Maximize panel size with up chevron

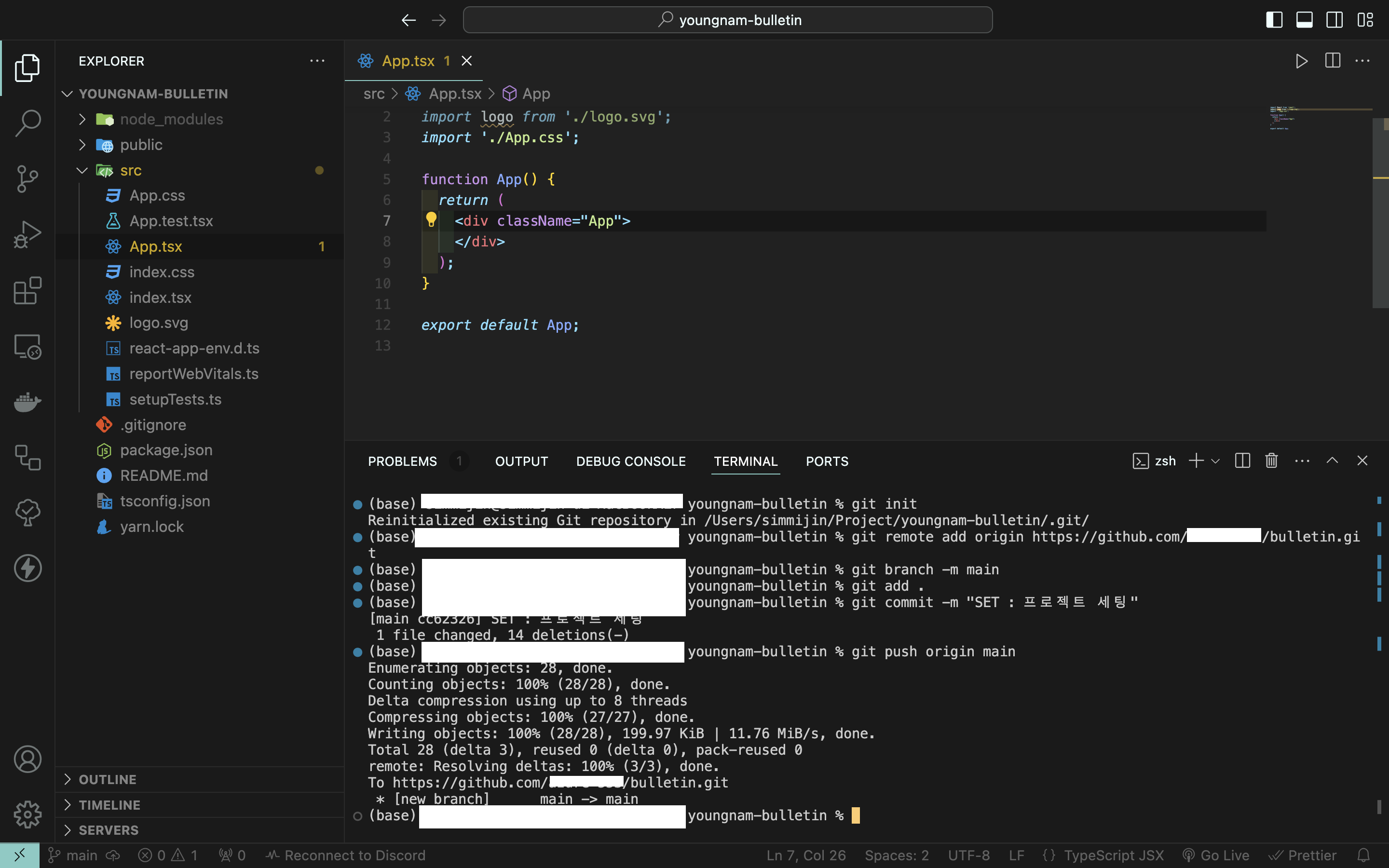[x=1332, y=461]
